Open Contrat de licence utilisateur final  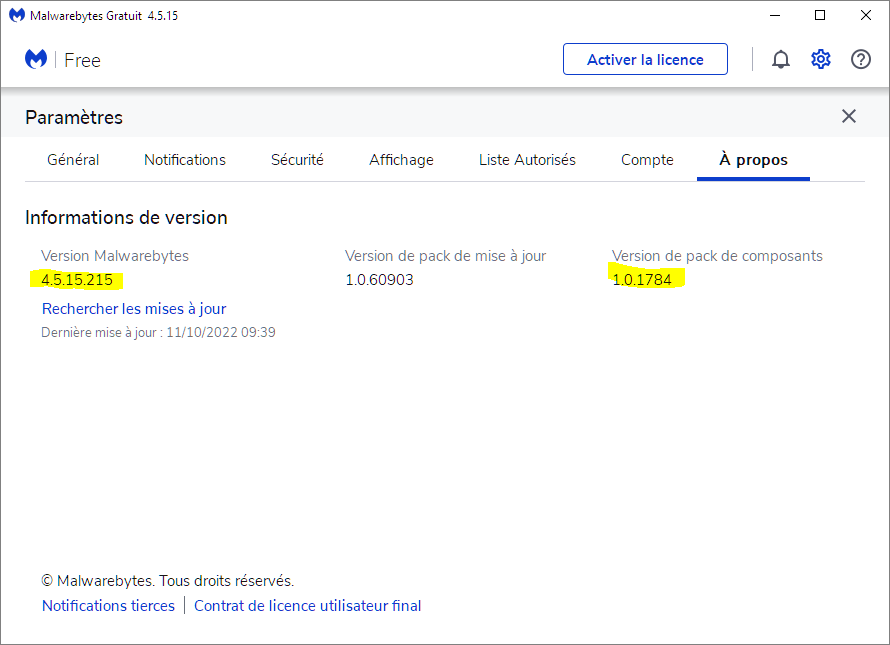[x=308, y=606]
